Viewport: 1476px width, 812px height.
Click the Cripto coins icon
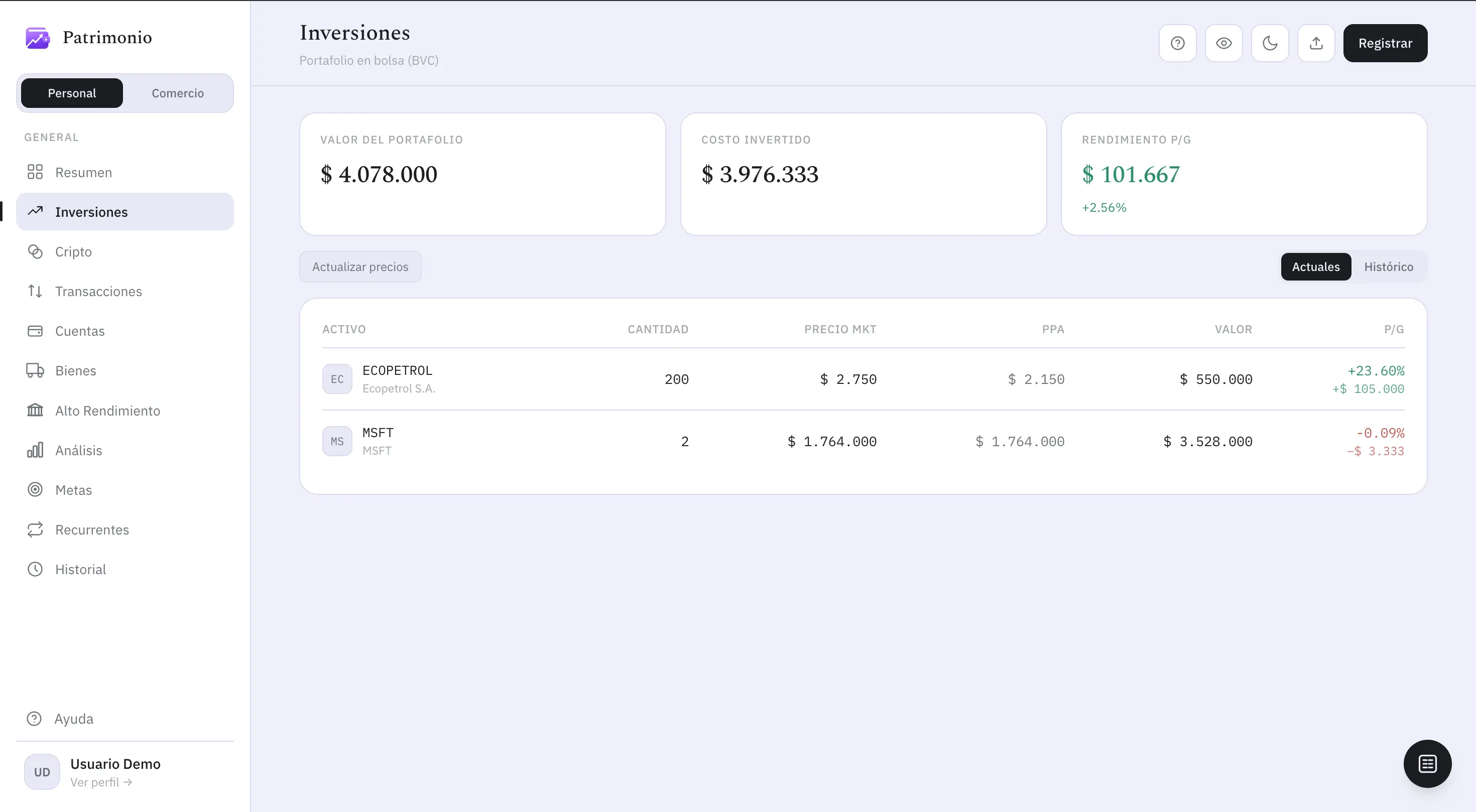(35, 251)
